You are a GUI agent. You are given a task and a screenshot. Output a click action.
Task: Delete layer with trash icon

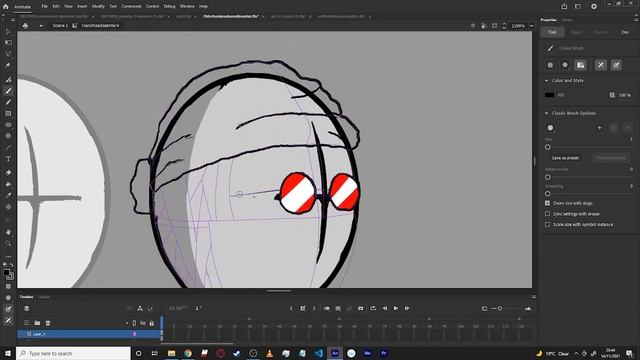pyautogui.click(x=48, y=323)
